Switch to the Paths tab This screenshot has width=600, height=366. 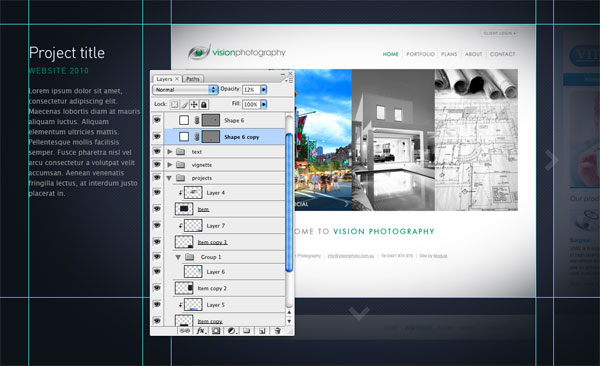(x=192, y=79)
